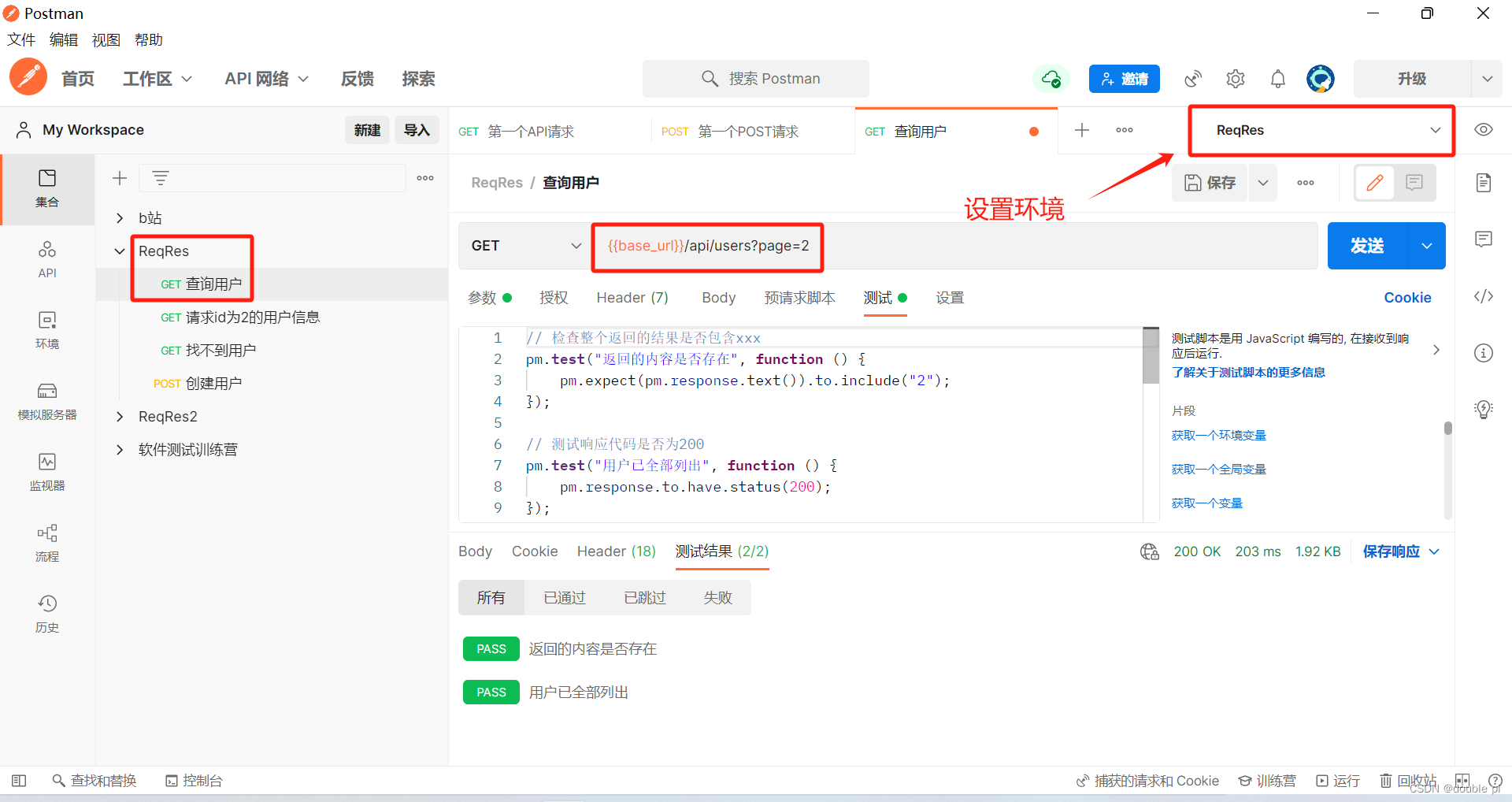Open the comments icon in right sidebar
The width and height of the screenshot is (1512, 802).
[1484, 239]
